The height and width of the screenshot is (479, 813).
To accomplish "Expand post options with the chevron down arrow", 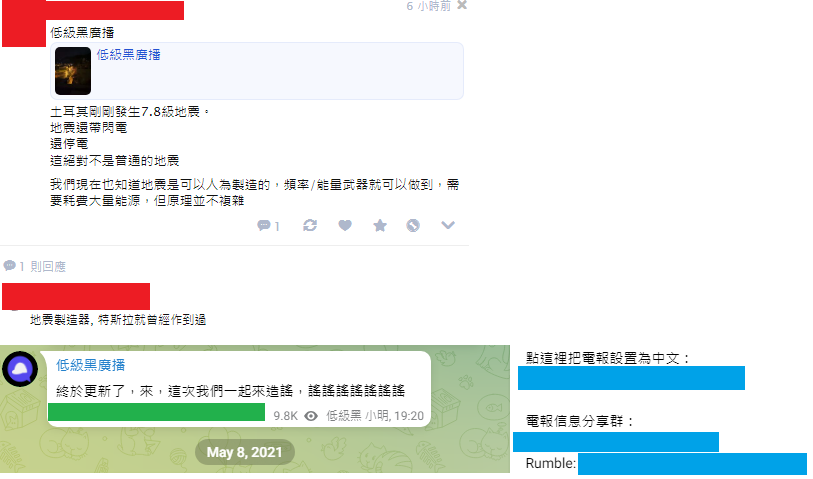I will click(448, 225).
